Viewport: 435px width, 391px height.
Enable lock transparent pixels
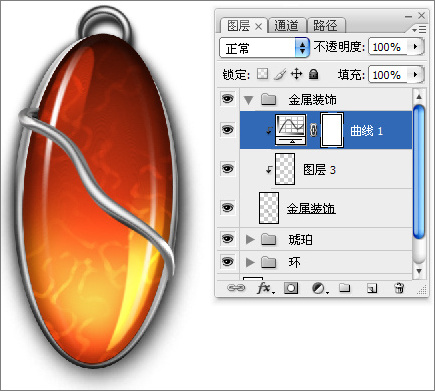click(x=262, y=74)
